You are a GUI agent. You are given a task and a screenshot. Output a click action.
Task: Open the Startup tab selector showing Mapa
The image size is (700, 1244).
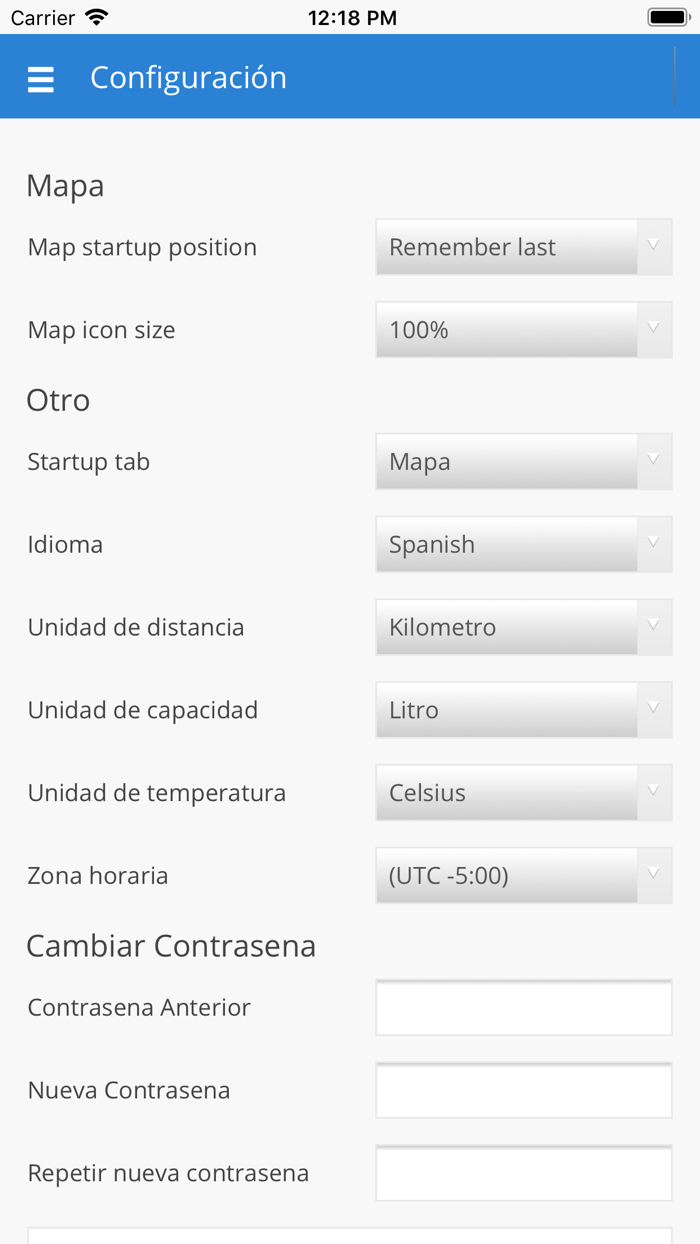pos(505,461)
